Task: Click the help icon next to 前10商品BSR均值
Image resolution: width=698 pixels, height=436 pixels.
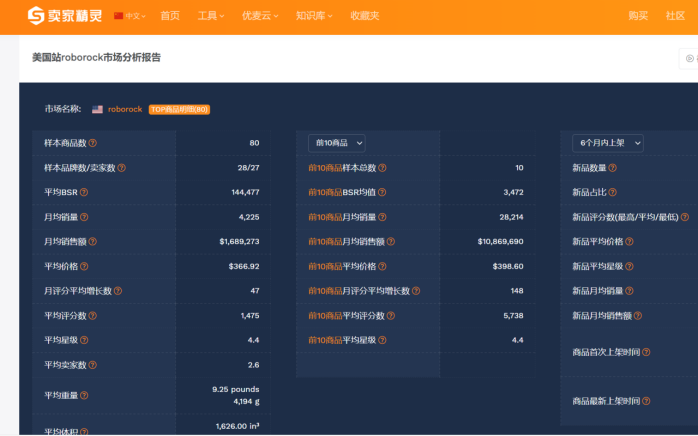Action: point(382,192)
